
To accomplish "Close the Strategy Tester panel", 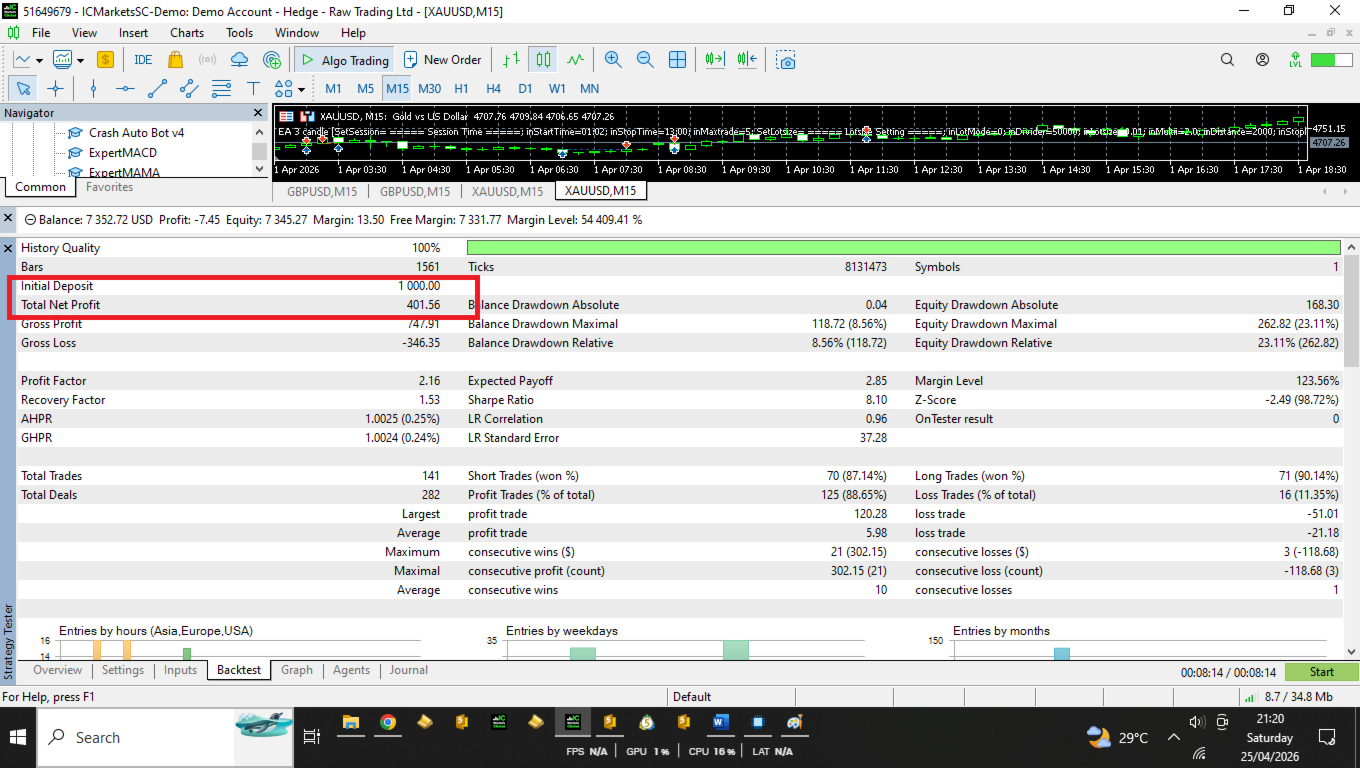I will click(9, 248).
